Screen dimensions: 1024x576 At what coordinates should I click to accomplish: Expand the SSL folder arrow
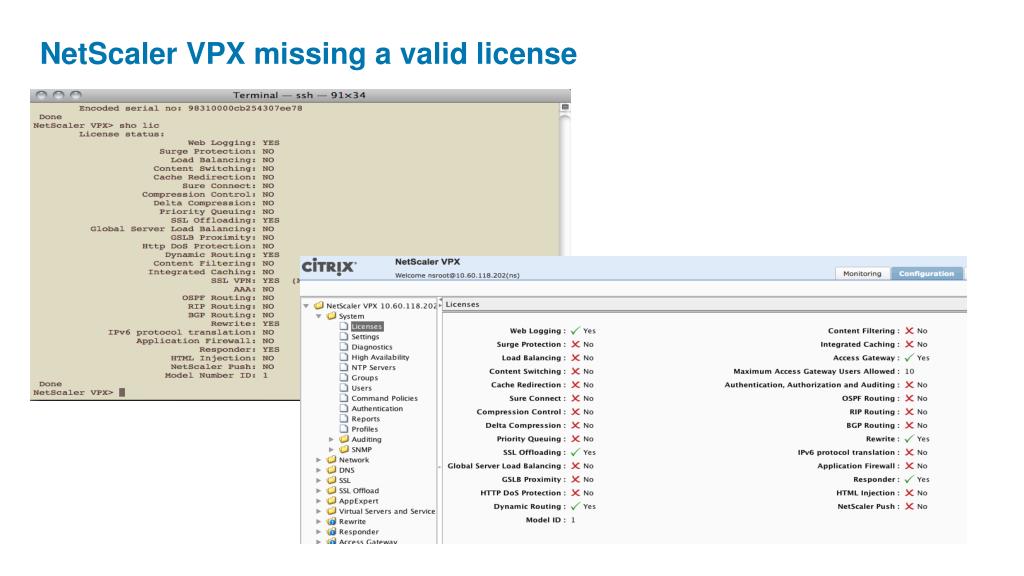(x=319, y=481)
